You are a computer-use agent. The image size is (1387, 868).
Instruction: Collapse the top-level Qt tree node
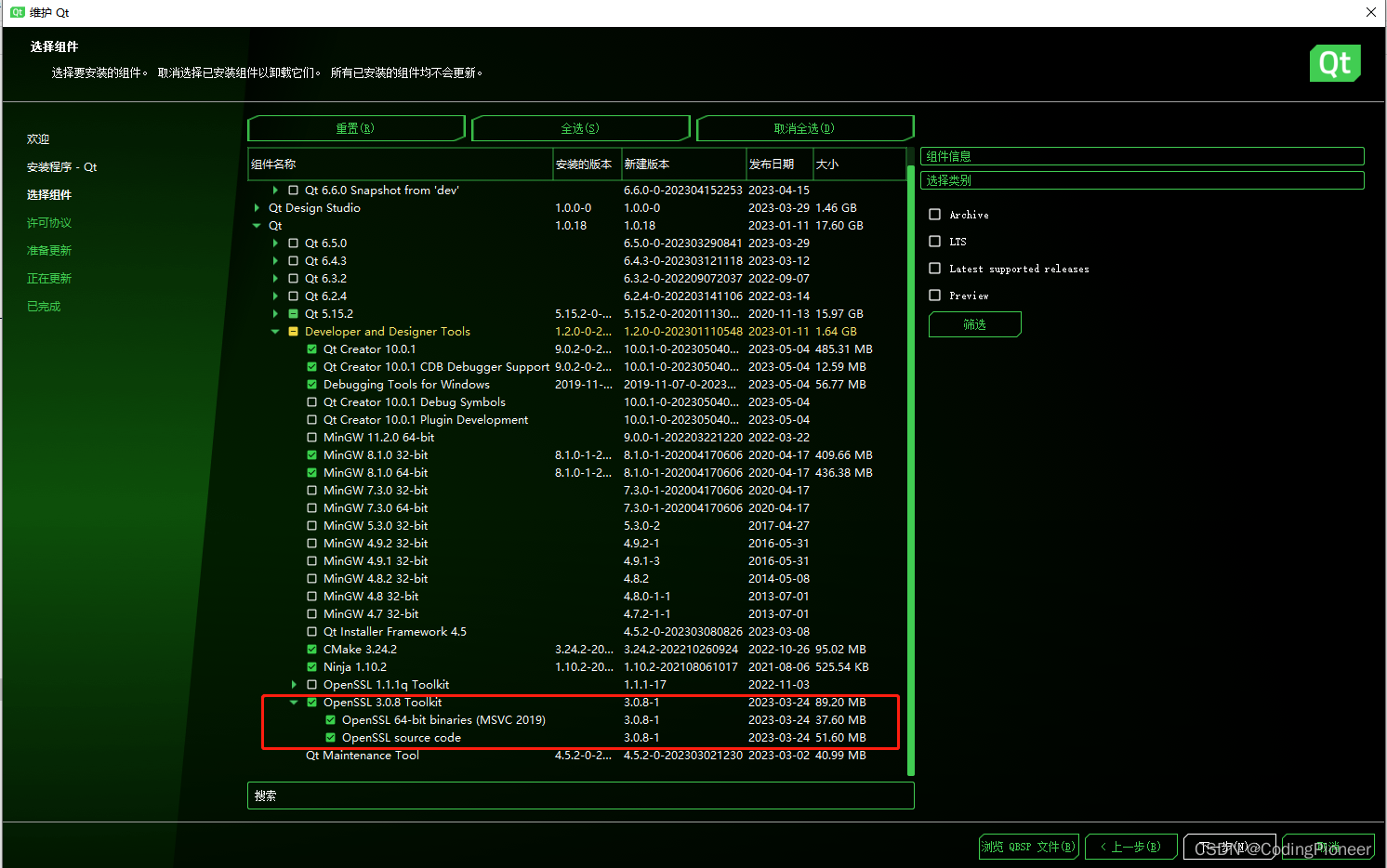pos(257,226)
